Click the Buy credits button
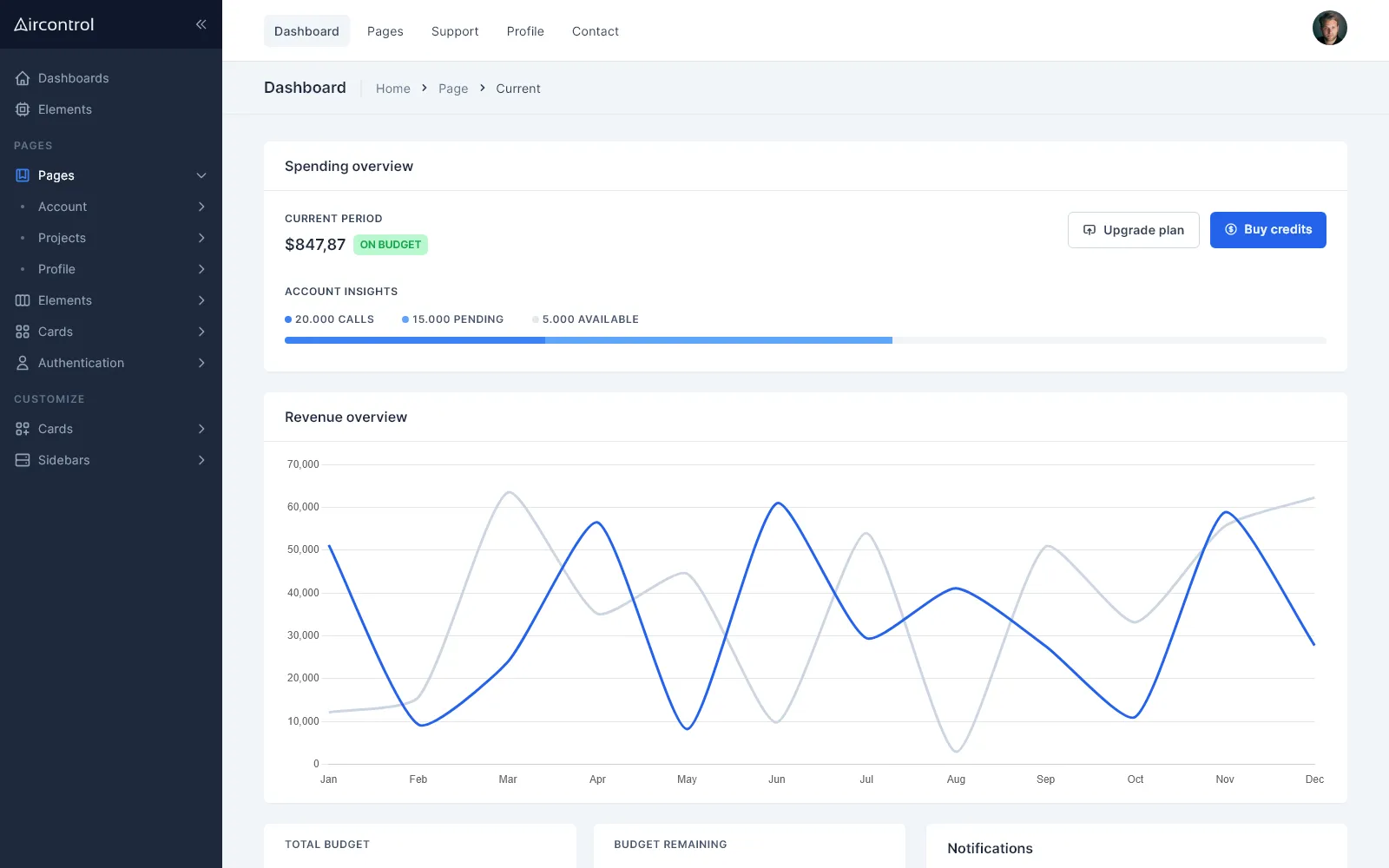 click(1268, 230)
